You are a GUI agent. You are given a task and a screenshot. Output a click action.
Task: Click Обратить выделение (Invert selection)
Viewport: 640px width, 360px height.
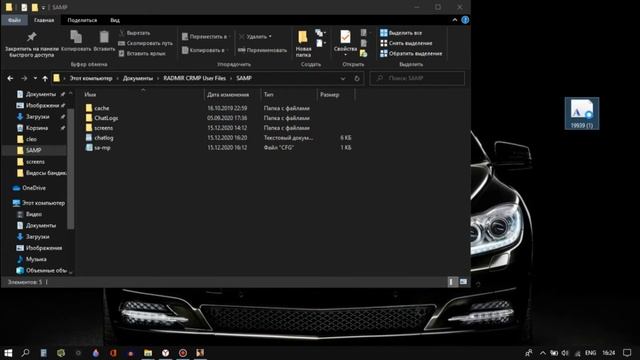(x=411, y=53)
